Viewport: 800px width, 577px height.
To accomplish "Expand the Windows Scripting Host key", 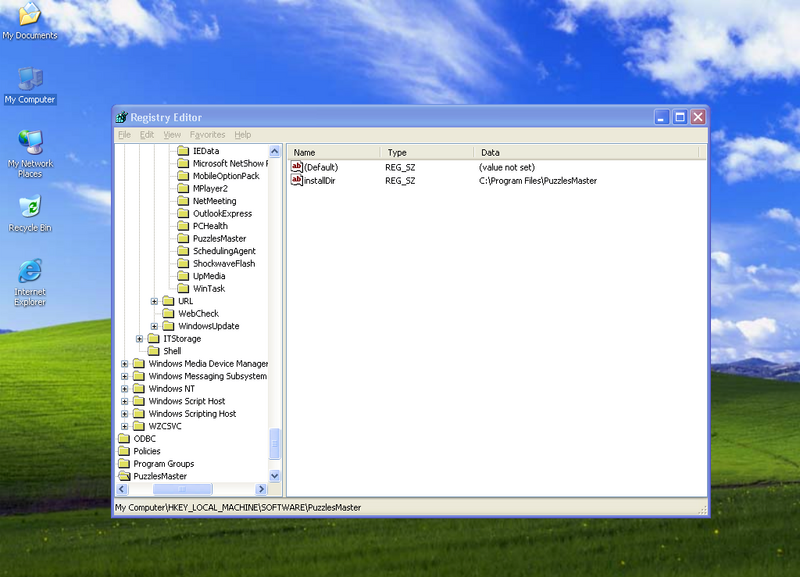I will (124, 413).
